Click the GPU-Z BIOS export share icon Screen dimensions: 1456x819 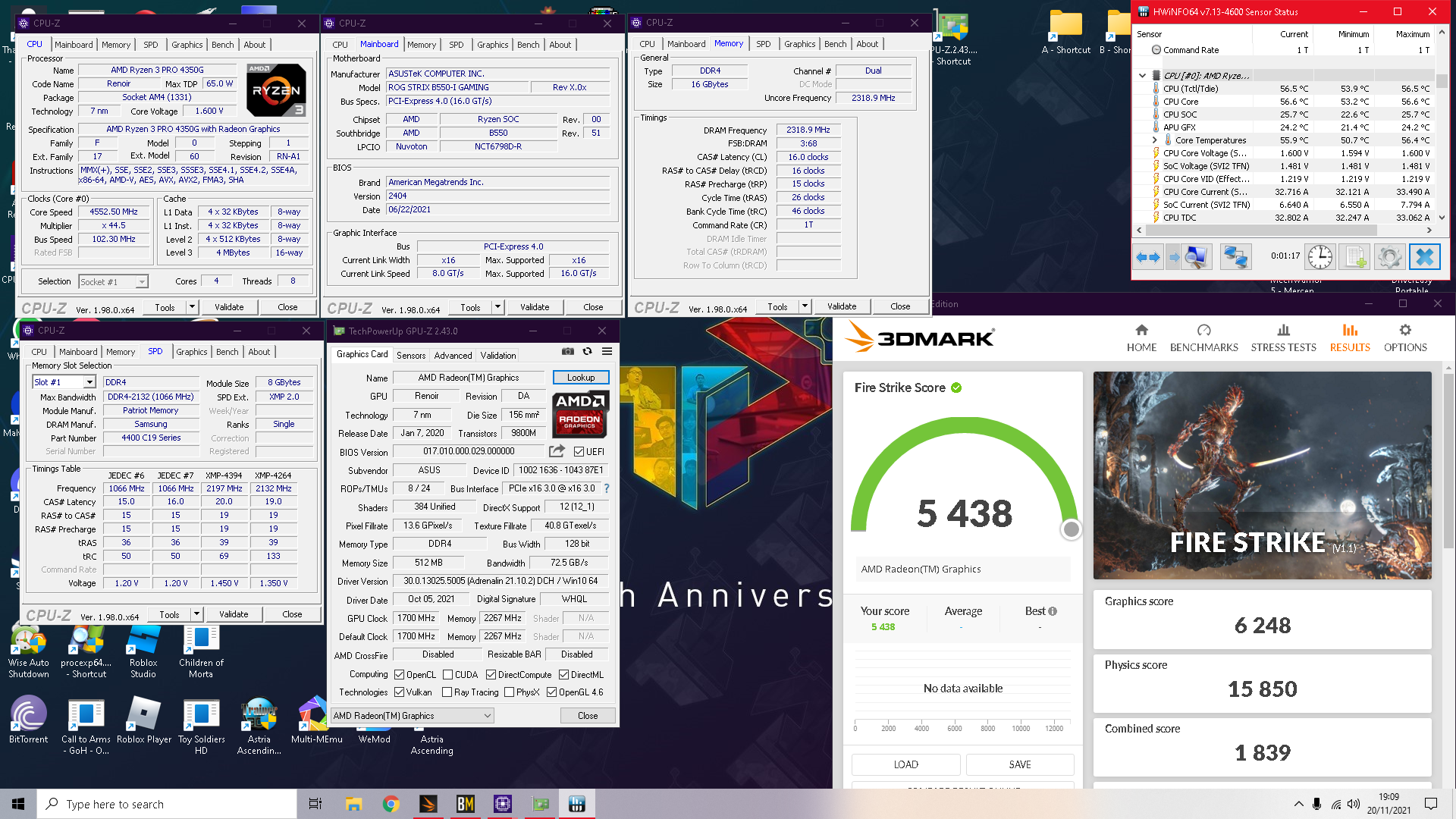[557, 451]
